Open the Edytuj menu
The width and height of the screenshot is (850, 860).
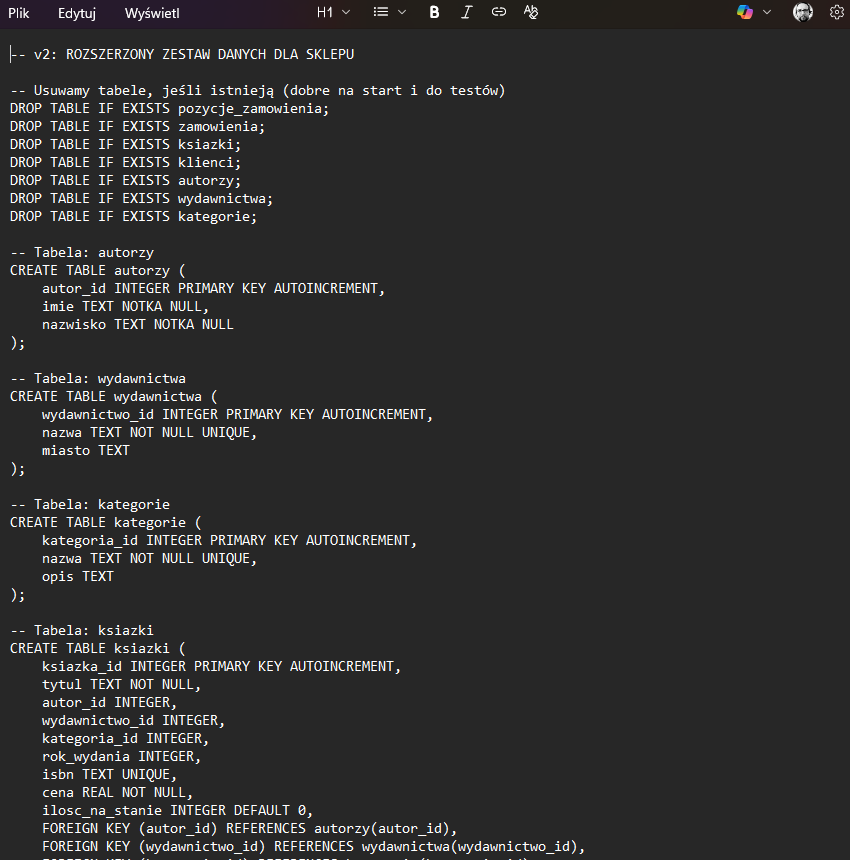pos(77,12)
